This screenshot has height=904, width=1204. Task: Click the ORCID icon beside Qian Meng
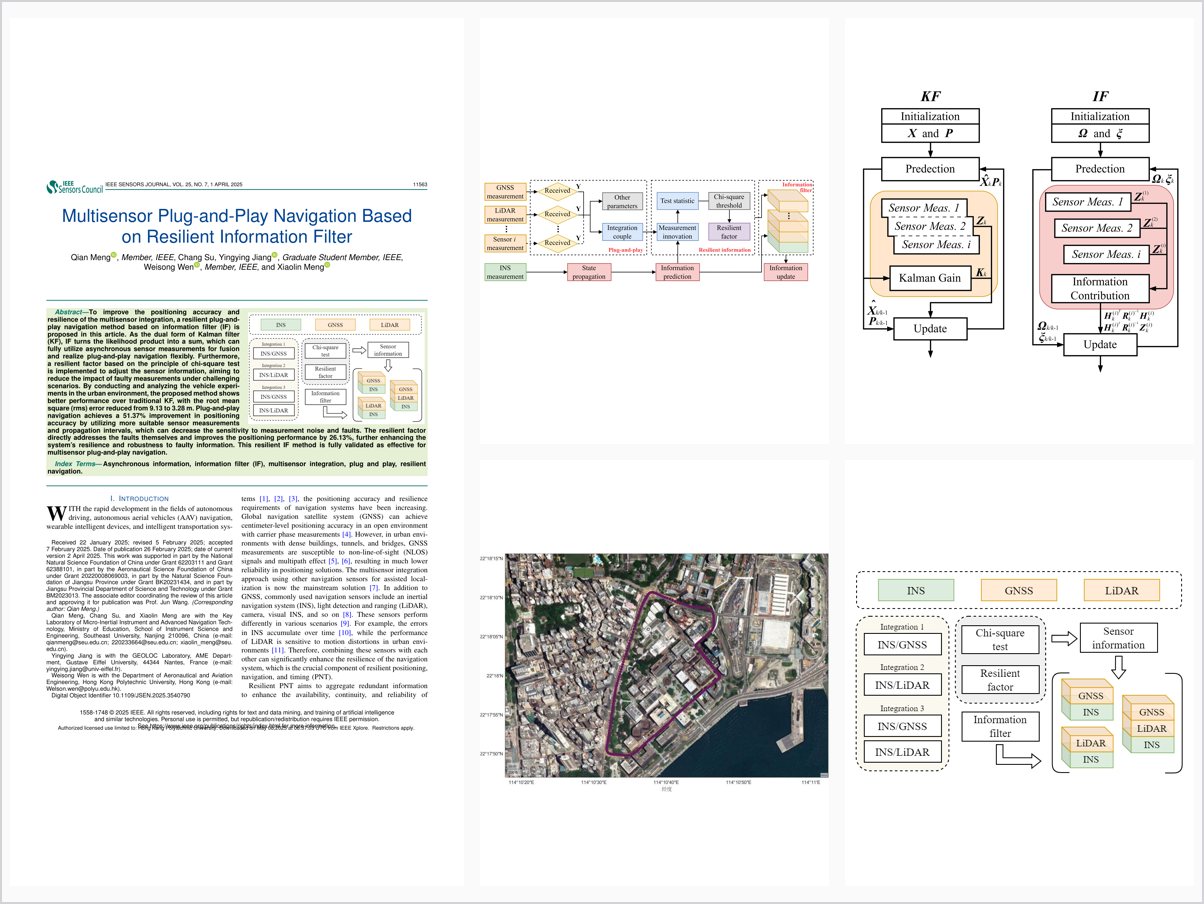pyautogui.click(x=115, y=257)
